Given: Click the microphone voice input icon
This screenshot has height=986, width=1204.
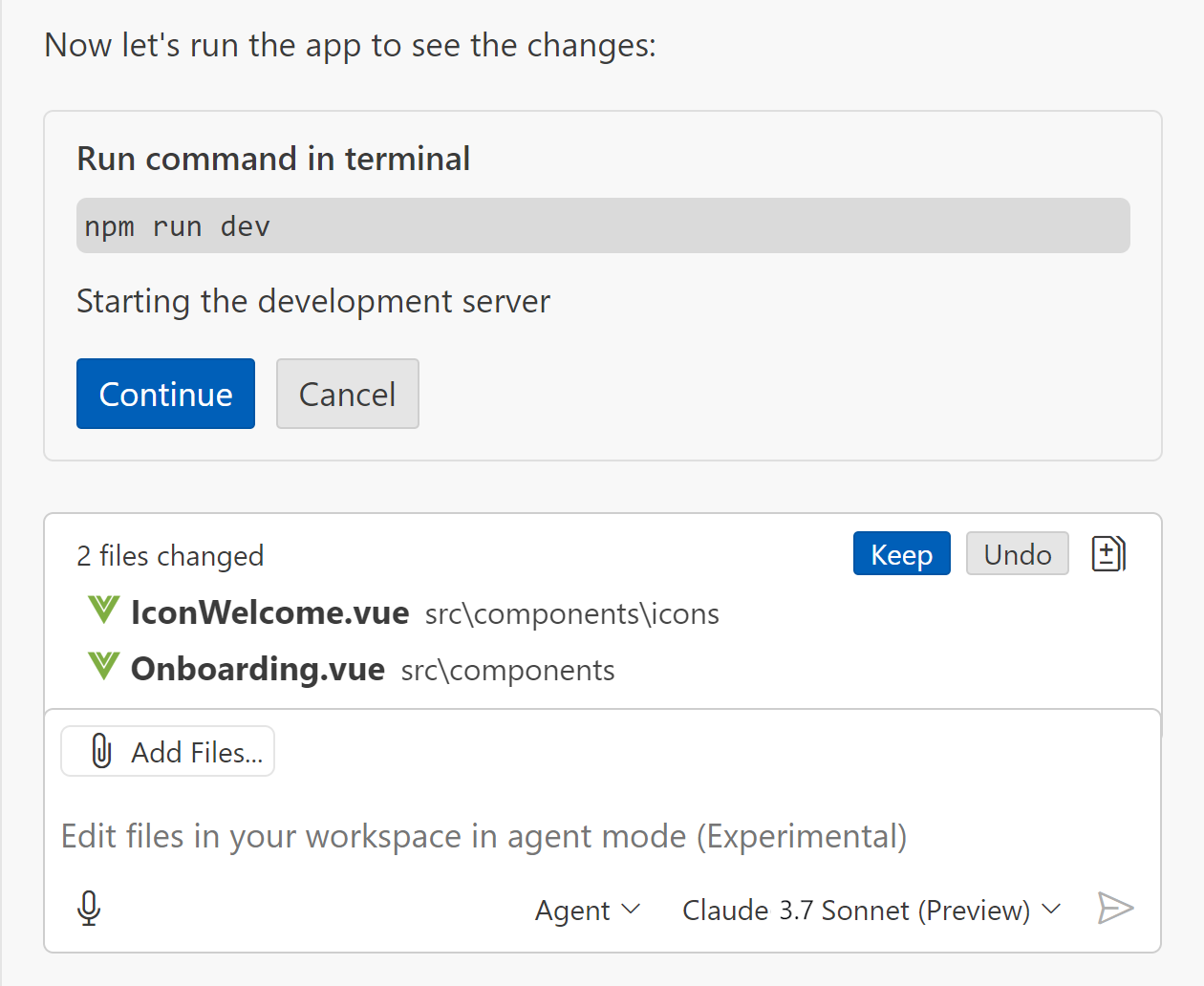Looking at the screenshot, I should (x=89, y=909).
